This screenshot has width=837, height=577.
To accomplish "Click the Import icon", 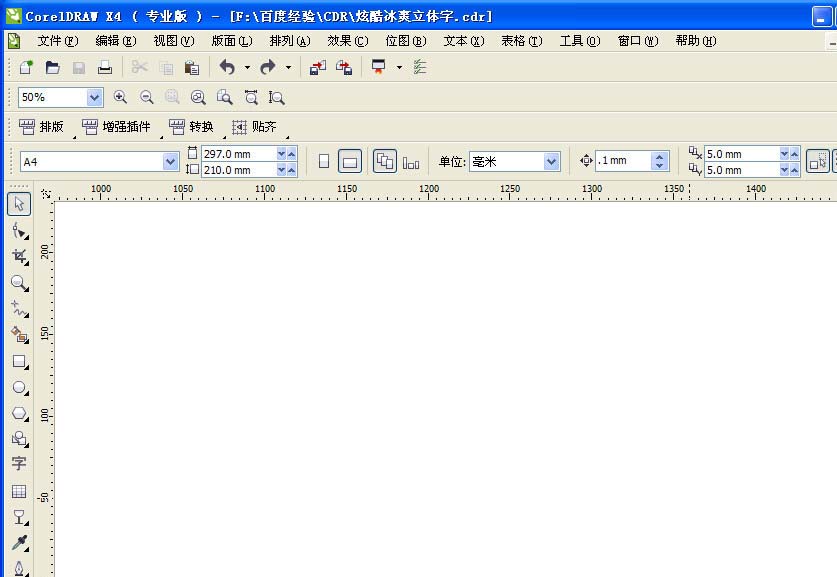I will coord(318,67).
